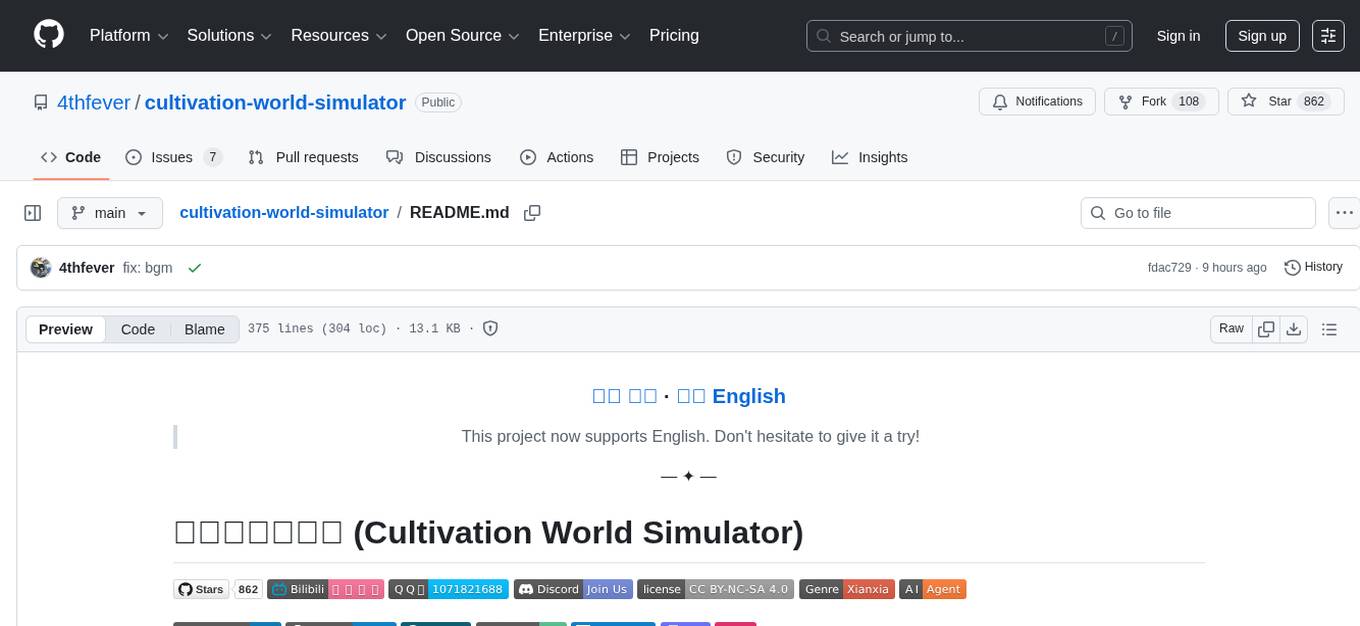Open the README outline icon
The height and width of the screenshot is (626, 1360).
(x=1329, y=328)
